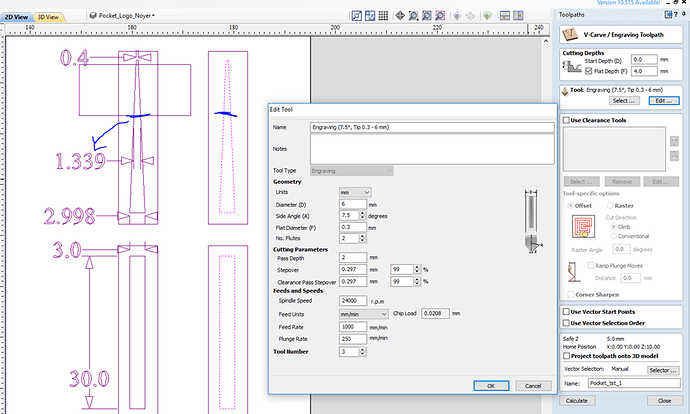Select the Climb cut direction

click(613, 227)
